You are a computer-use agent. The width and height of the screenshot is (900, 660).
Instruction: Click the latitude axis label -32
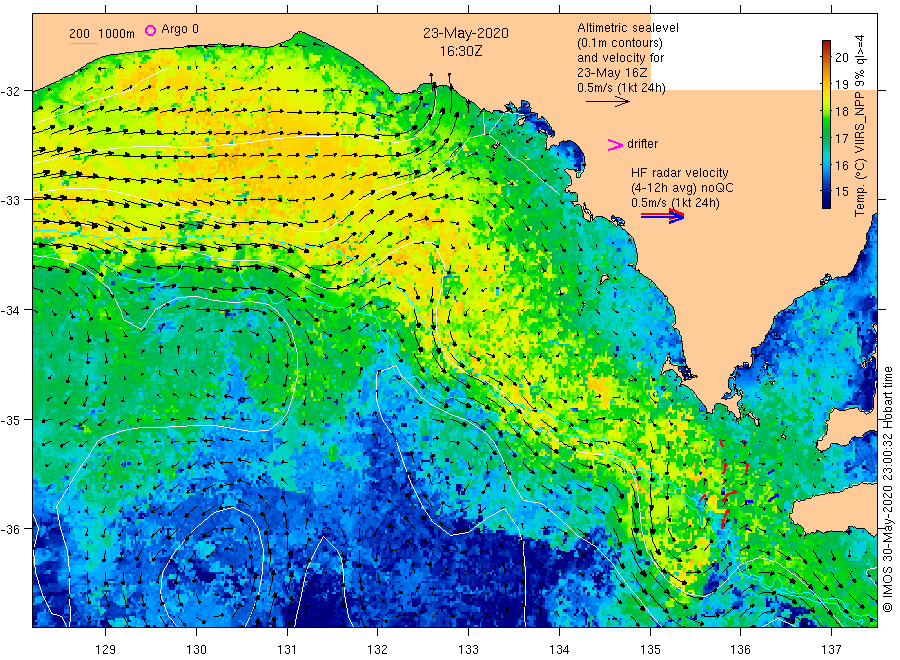[x=11, y=91]
